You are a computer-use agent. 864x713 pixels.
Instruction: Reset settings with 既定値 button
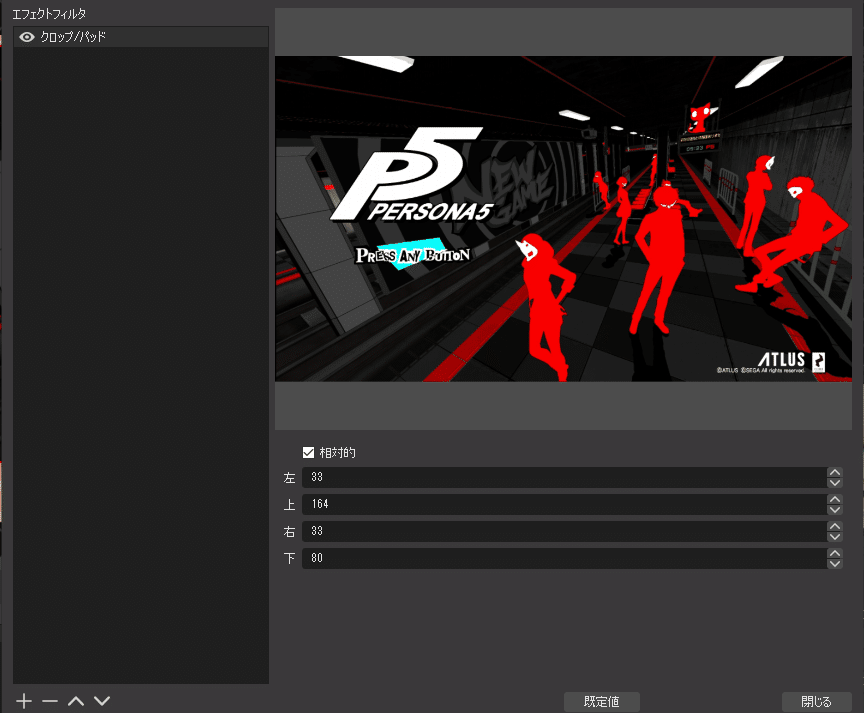[x=602, y=701]
